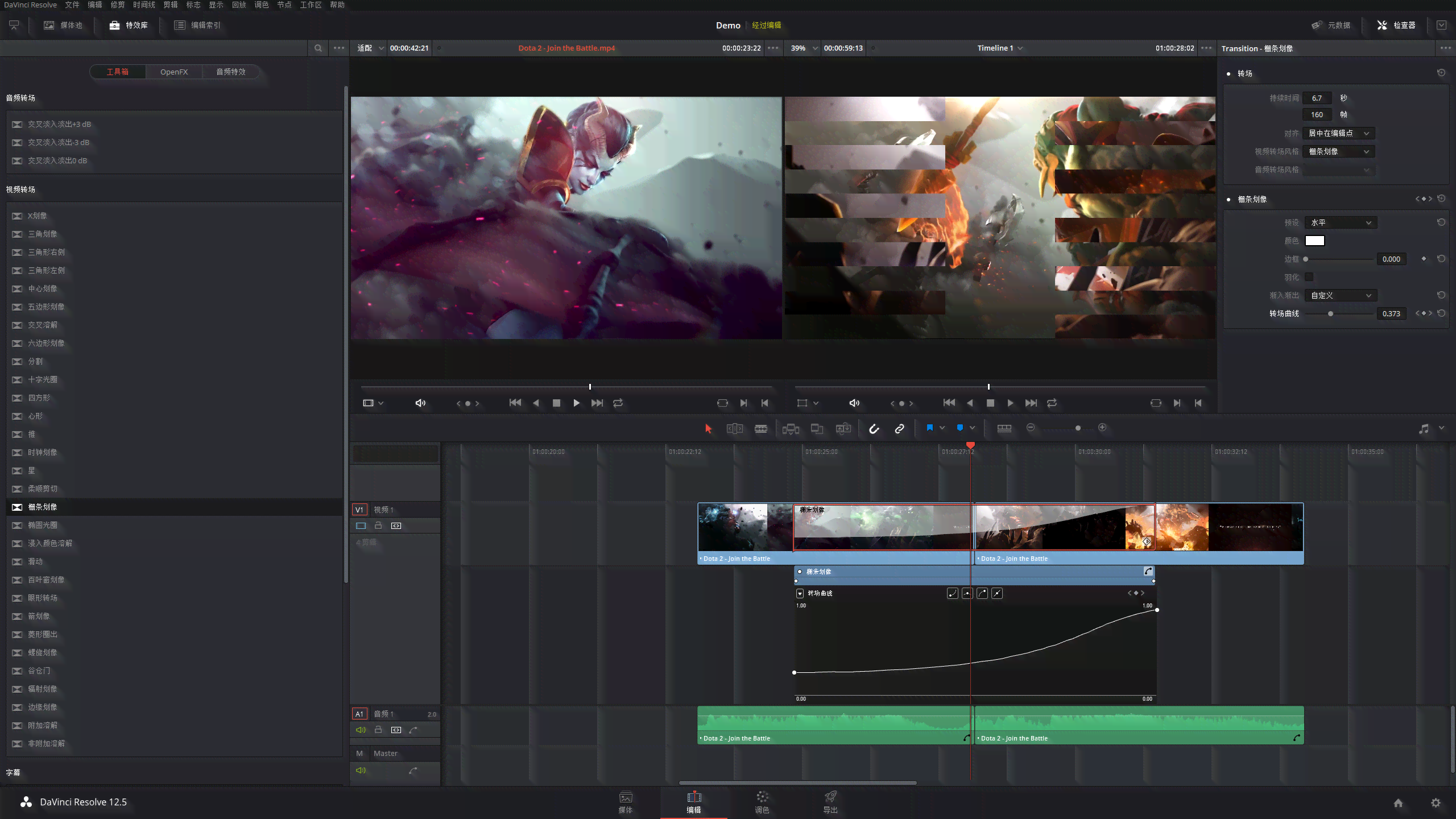Image resolution: width=1456 pixels, height=819 pixels.
Task: Play the timeline viewer forward
Action: (1011, 403)
